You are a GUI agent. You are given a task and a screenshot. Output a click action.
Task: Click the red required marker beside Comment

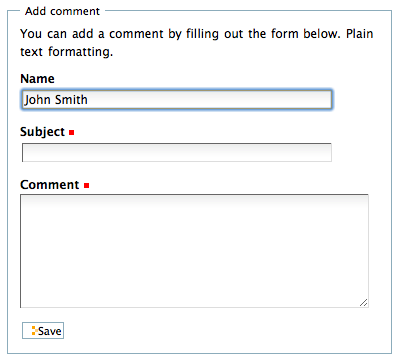86,186
